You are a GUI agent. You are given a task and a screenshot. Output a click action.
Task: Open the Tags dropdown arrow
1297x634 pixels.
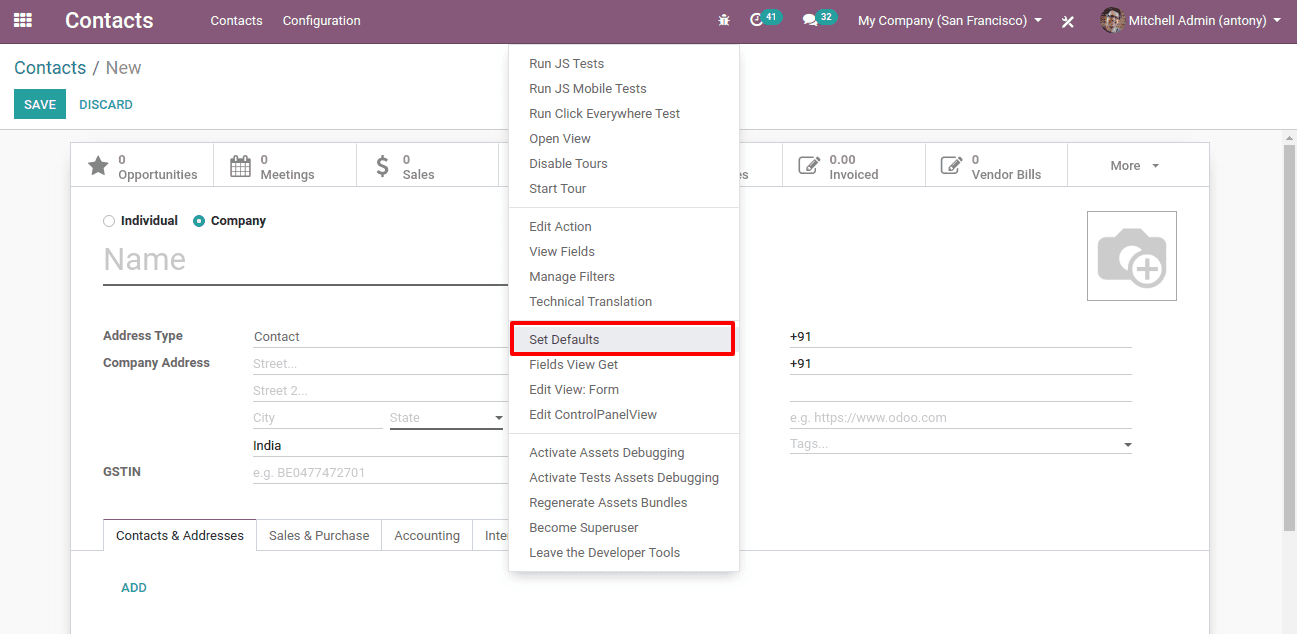tap(1128, 445)
